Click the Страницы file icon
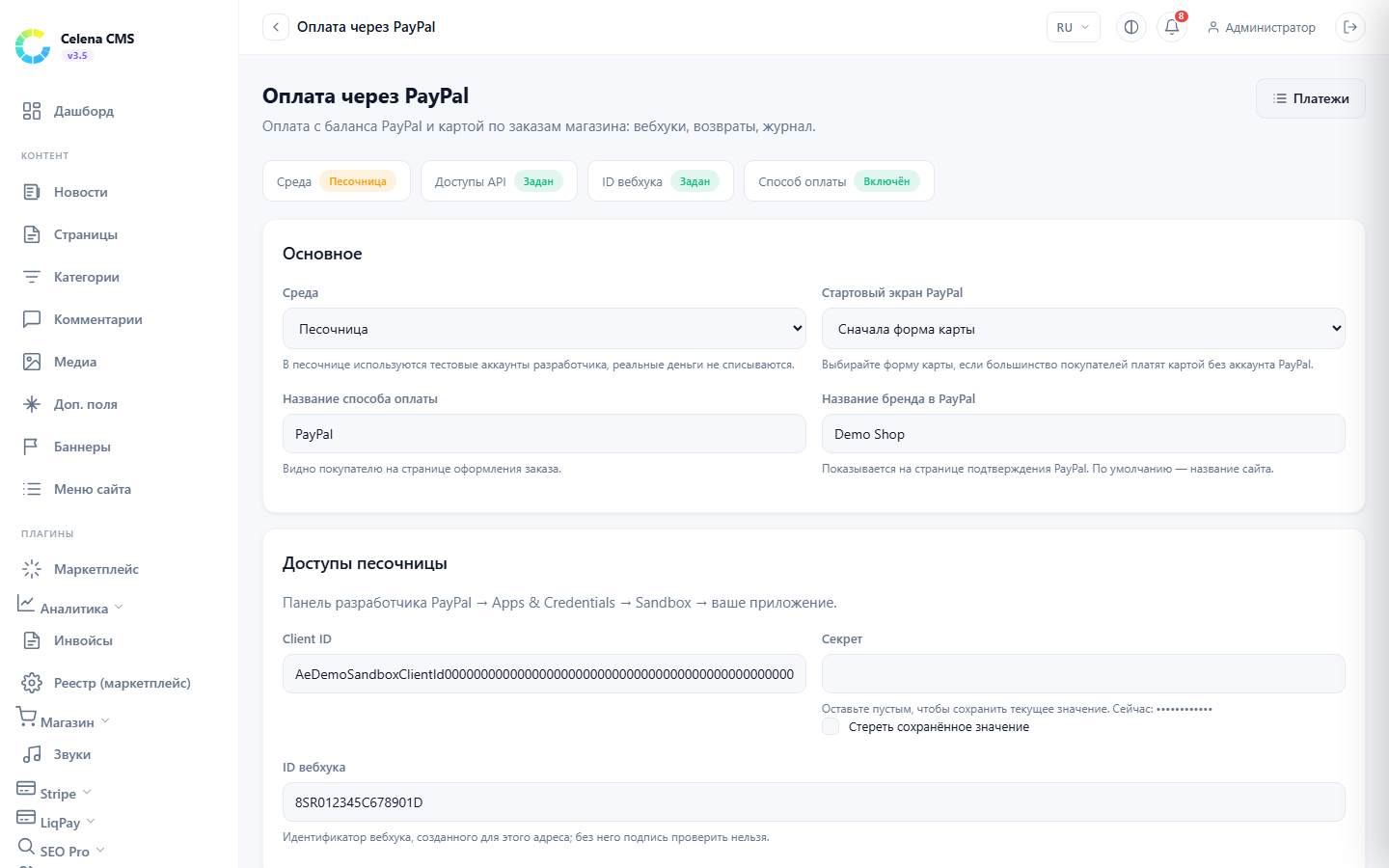The image size is (1389, 868). [32, 234]
